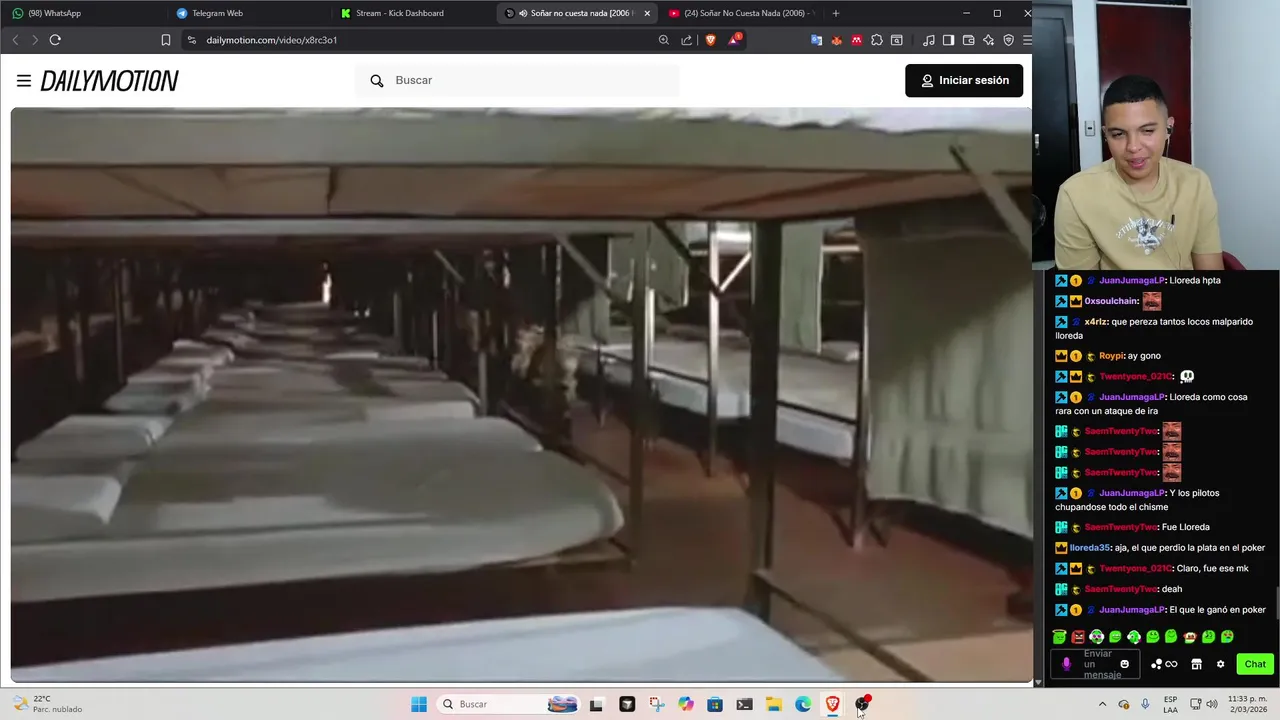Open File Explorer from the taskbar
The height and width of the screenshot is (720, 1280).
[774, 704]
